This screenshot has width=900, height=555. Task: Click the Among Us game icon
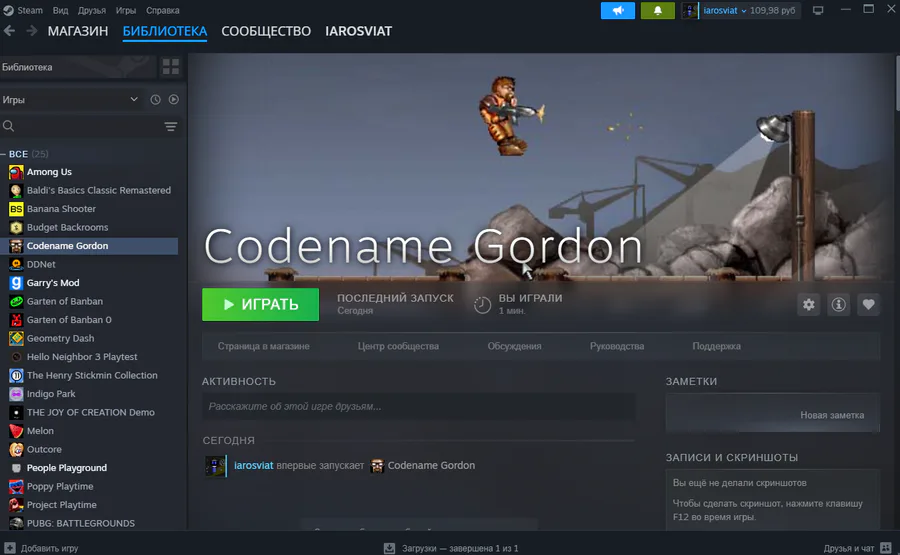[16, 172]
